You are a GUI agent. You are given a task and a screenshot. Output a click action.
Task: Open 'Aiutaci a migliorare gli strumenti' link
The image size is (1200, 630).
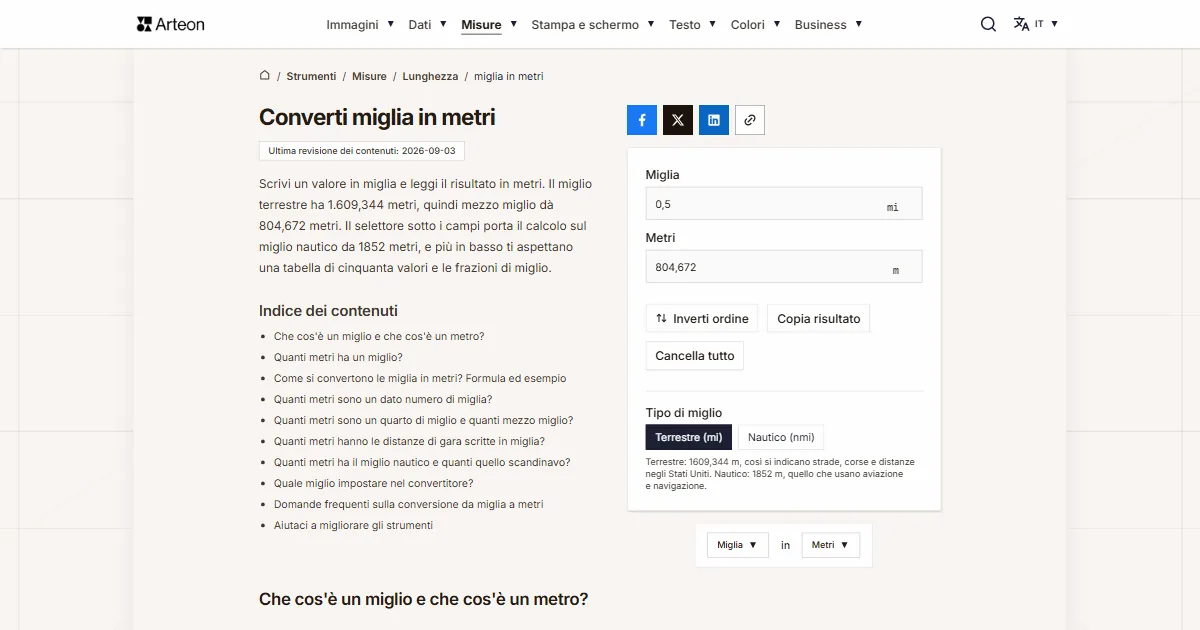[x=354, y=525]
